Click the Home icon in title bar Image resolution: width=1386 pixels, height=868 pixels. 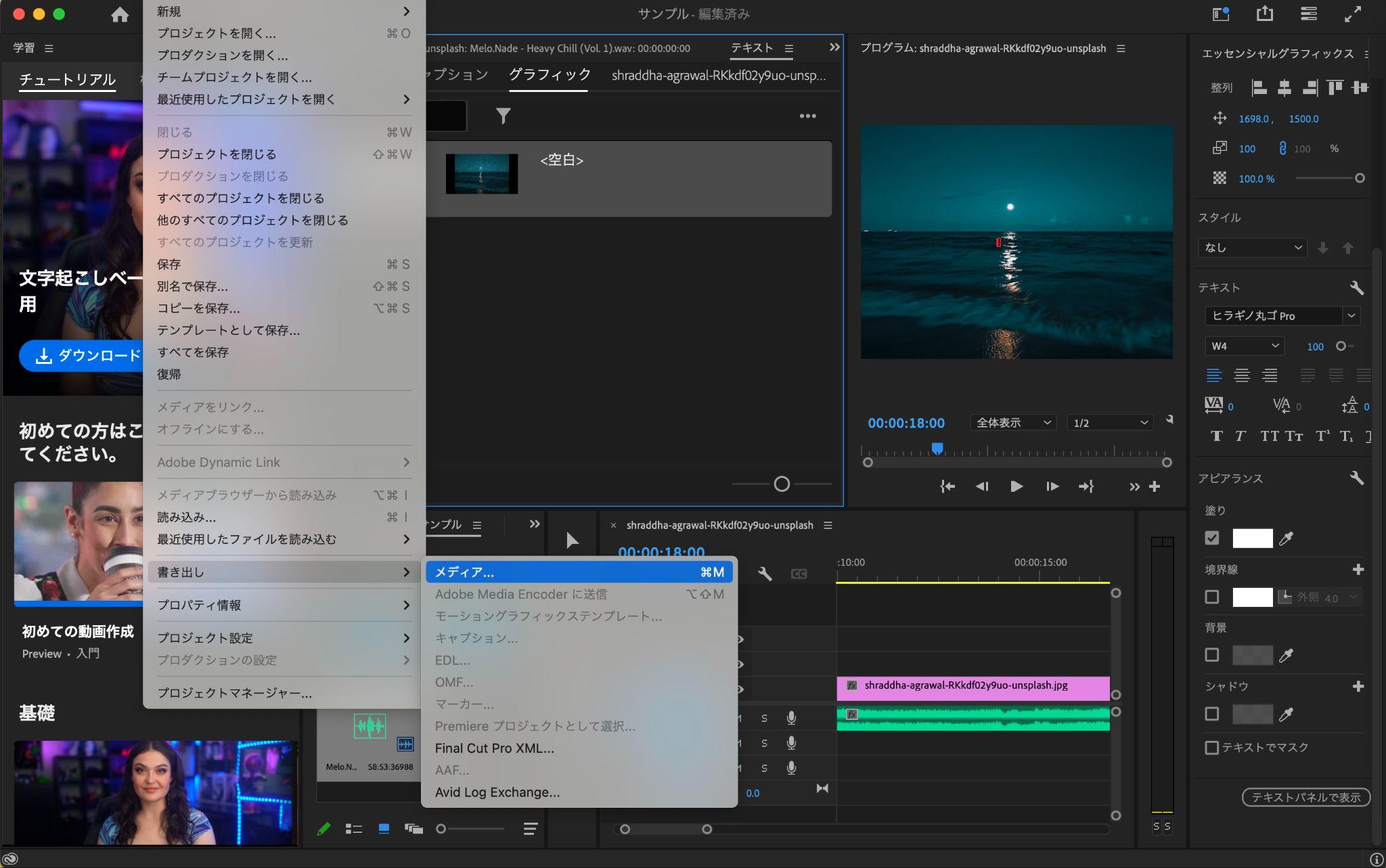[120, 14]
